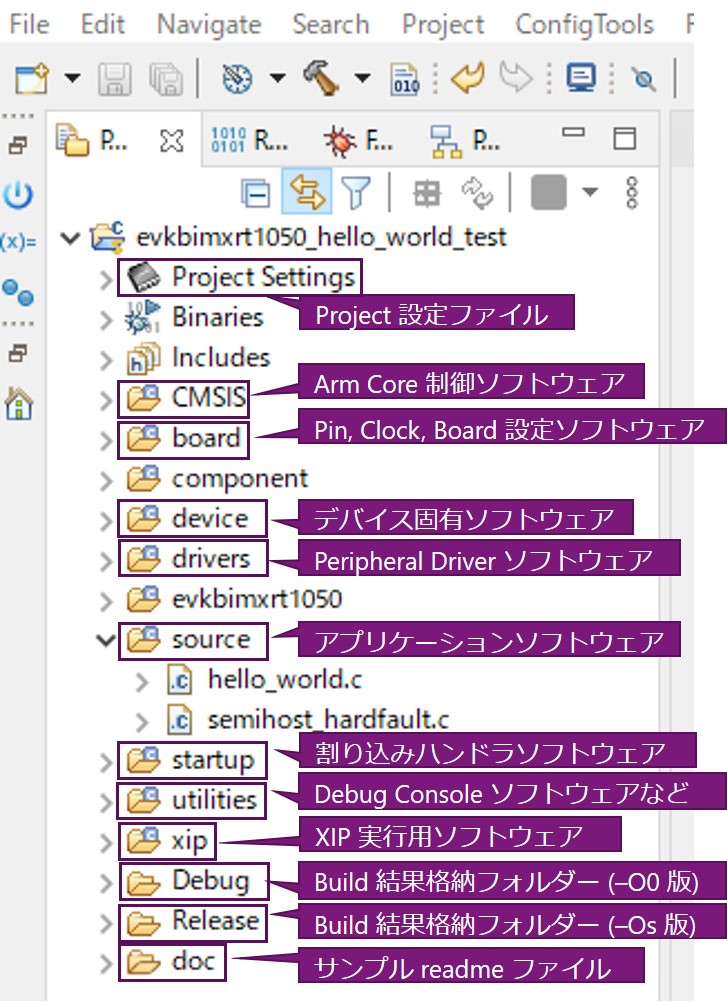
Task: Select the device folder
Action: point(187,518)
